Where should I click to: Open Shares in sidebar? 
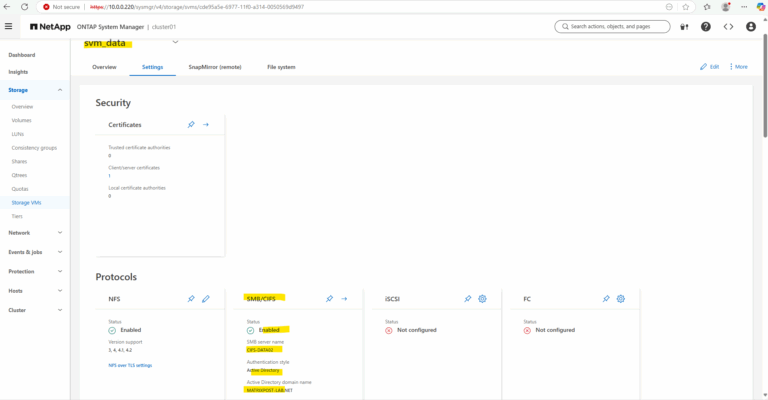(20, 162)
